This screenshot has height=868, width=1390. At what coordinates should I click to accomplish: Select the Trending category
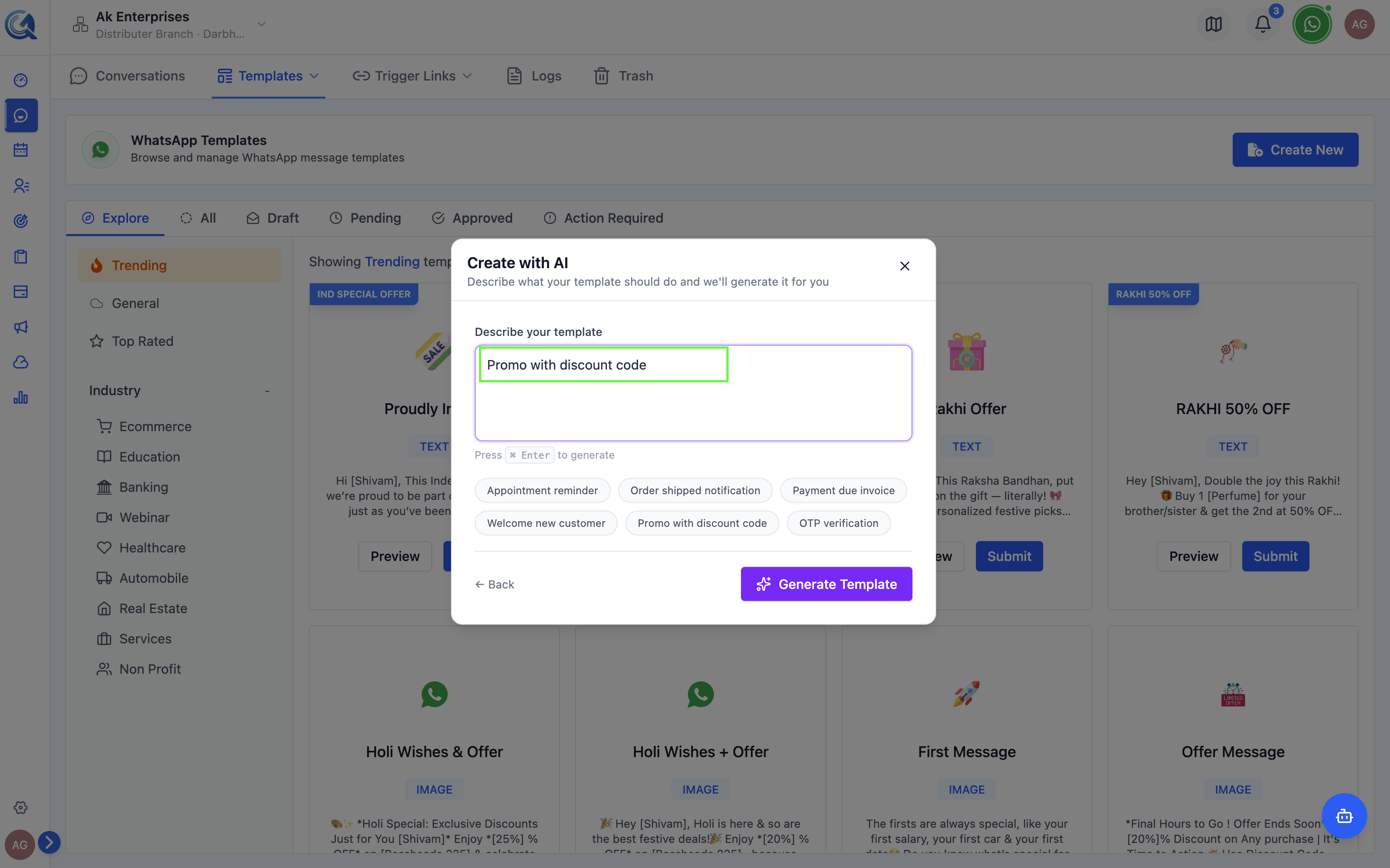(179, 265)
